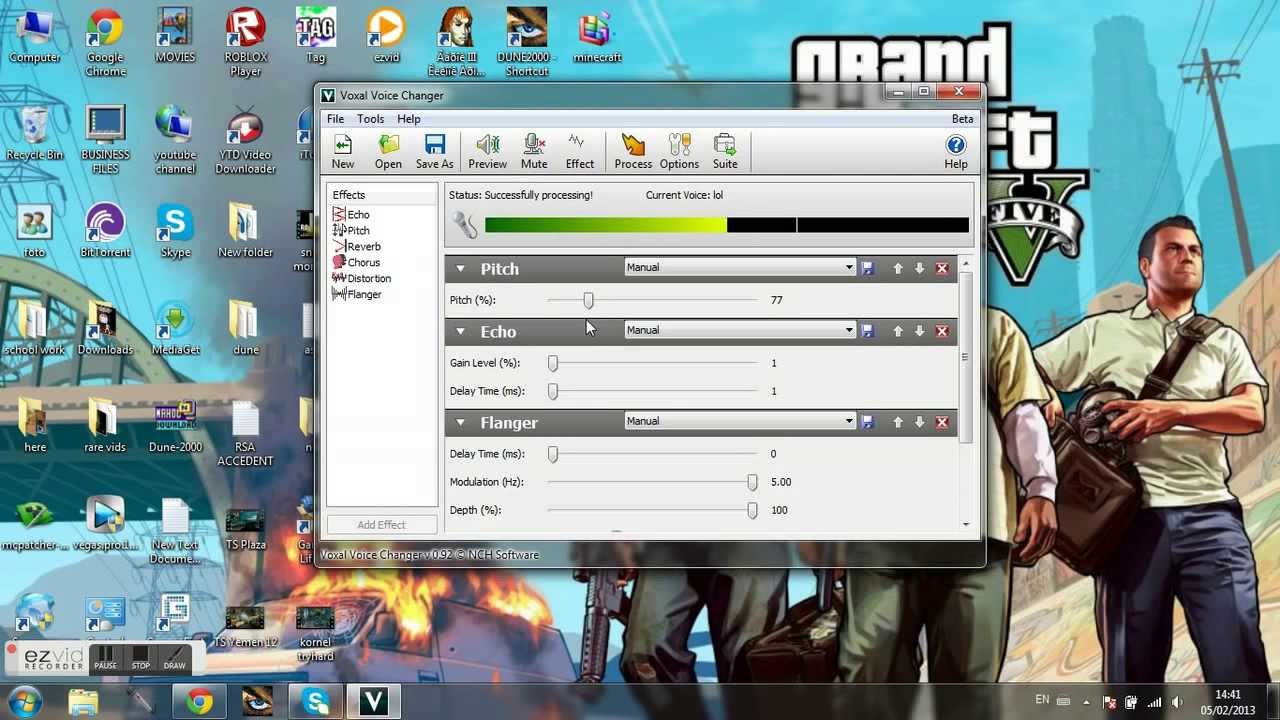The image size is (1280, 720).
Task: Click the effects panel scroll-down arrow
Action: 966,524
